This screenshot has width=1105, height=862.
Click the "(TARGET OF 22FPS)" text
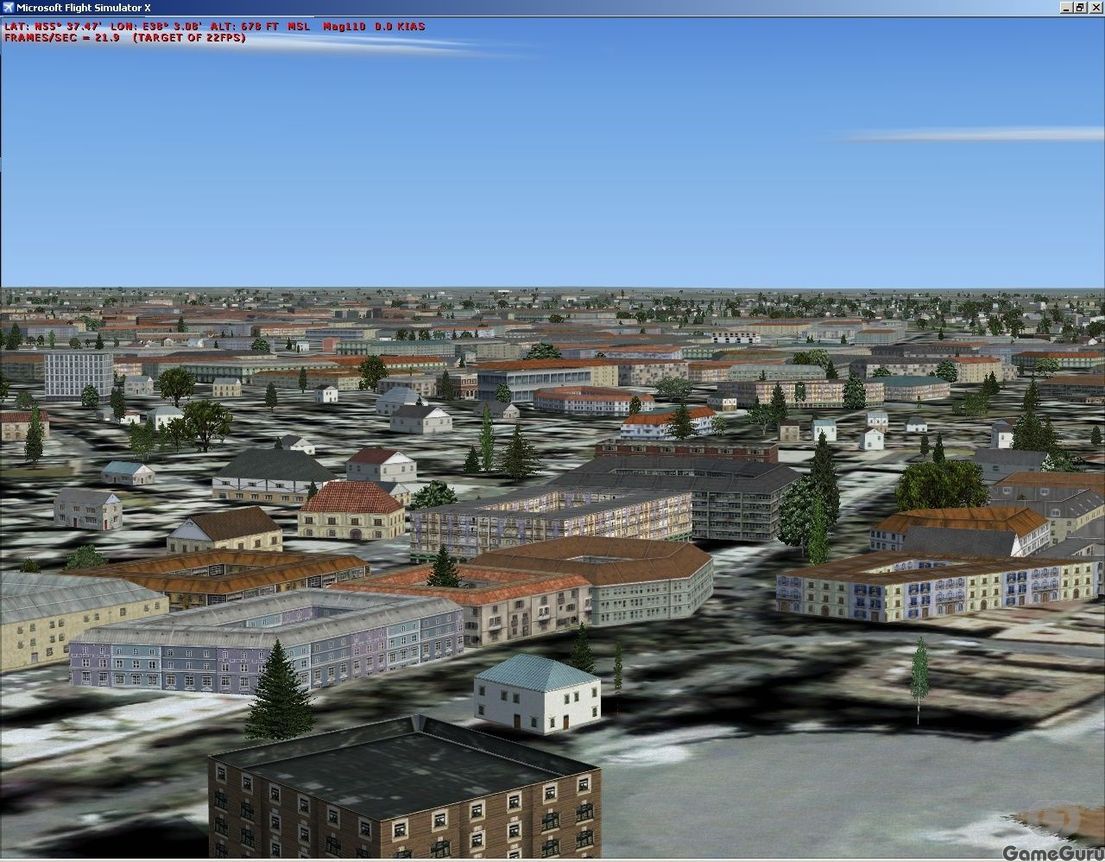pyautogui.click(x=190, y=38)
